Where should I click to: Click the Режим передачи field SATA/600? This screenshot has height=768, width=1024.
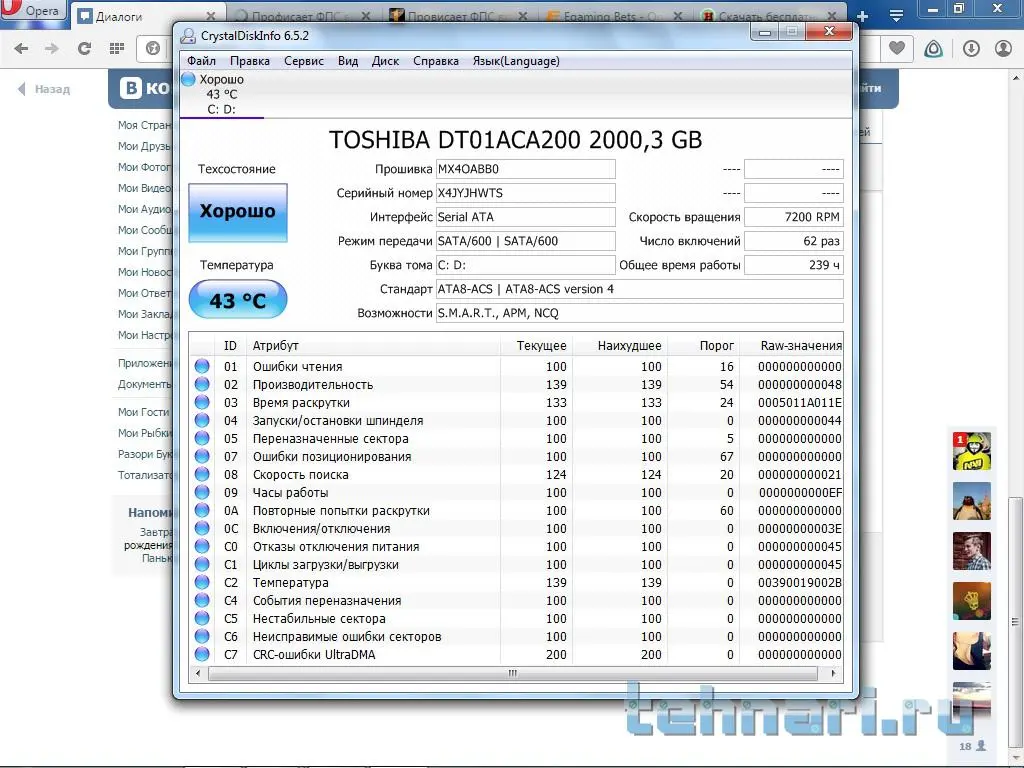[x=526, y=241]
